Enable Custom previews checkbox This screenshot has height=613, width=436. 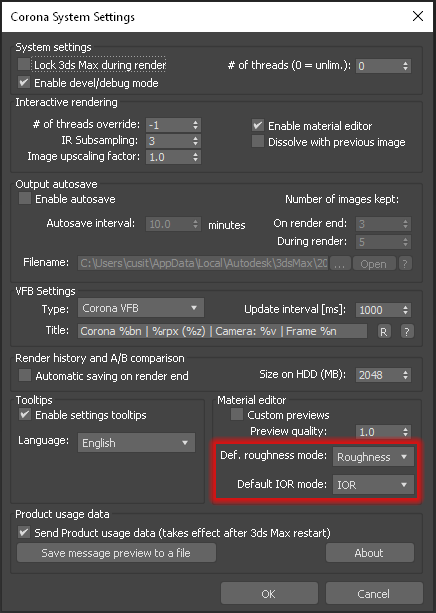[237, 414]
